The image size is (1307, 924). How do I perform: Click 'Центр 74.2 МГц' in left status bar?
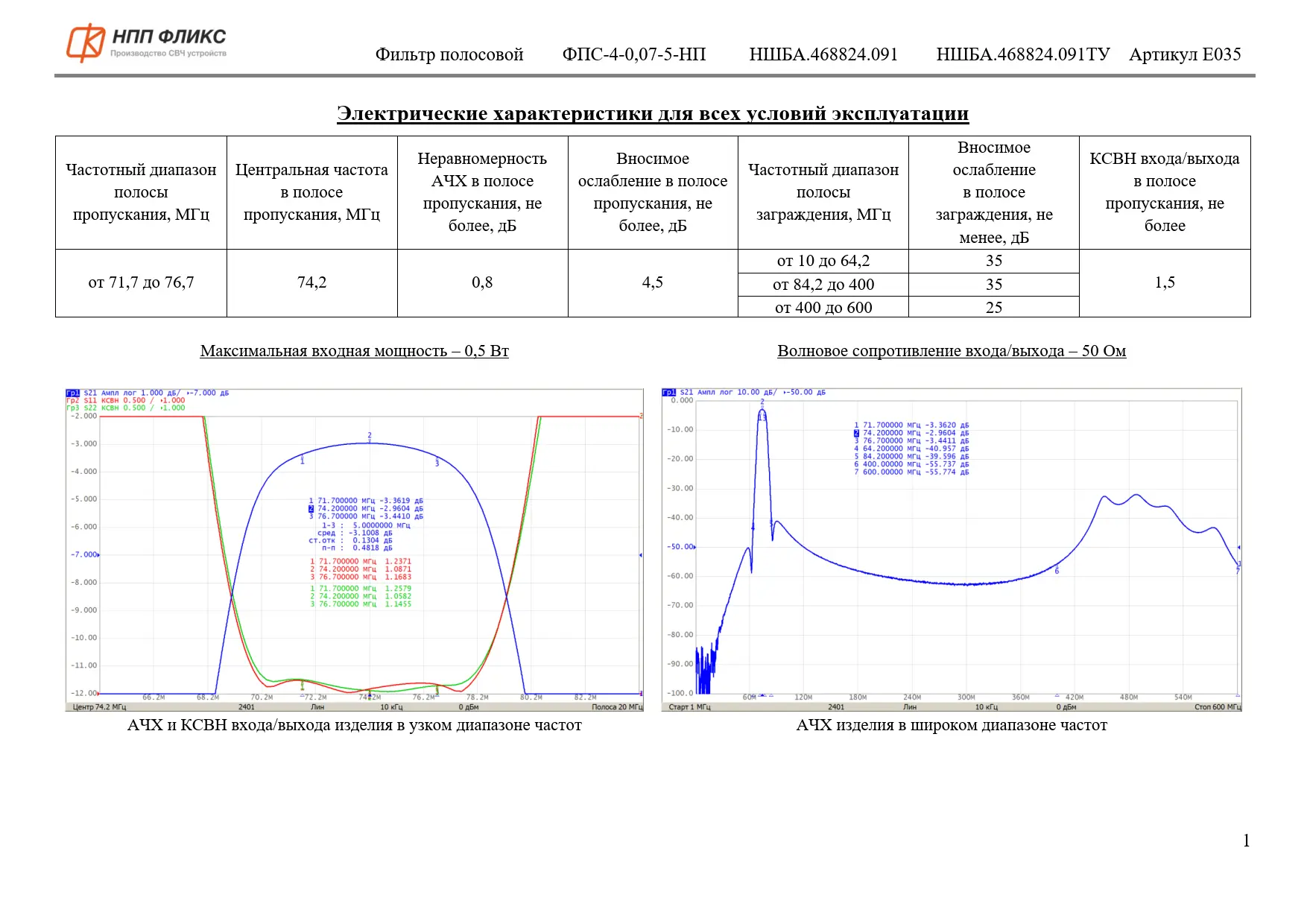click(x=99, y=707)
